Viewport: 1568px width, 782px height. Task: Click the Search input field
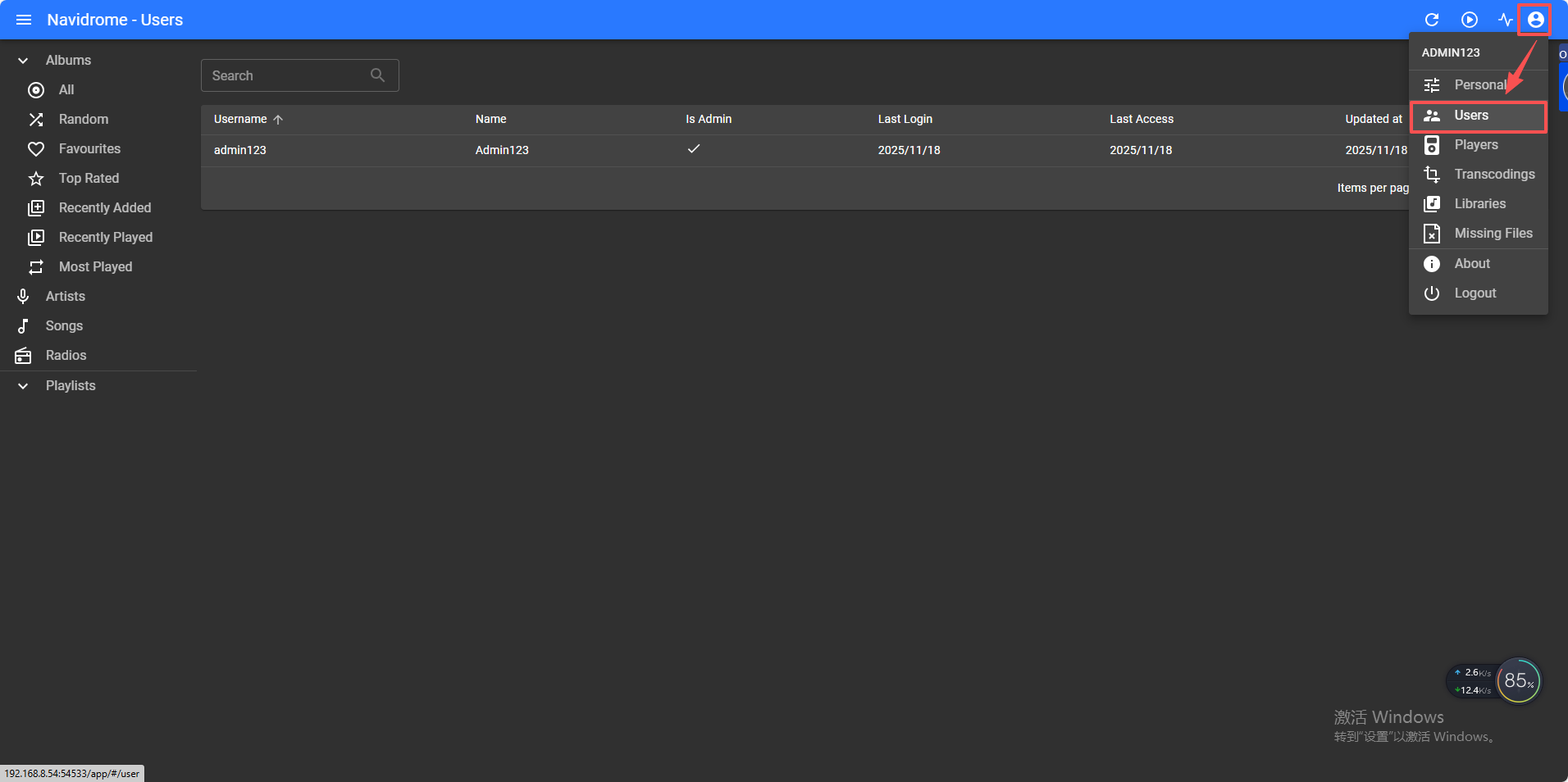point(300,75)
